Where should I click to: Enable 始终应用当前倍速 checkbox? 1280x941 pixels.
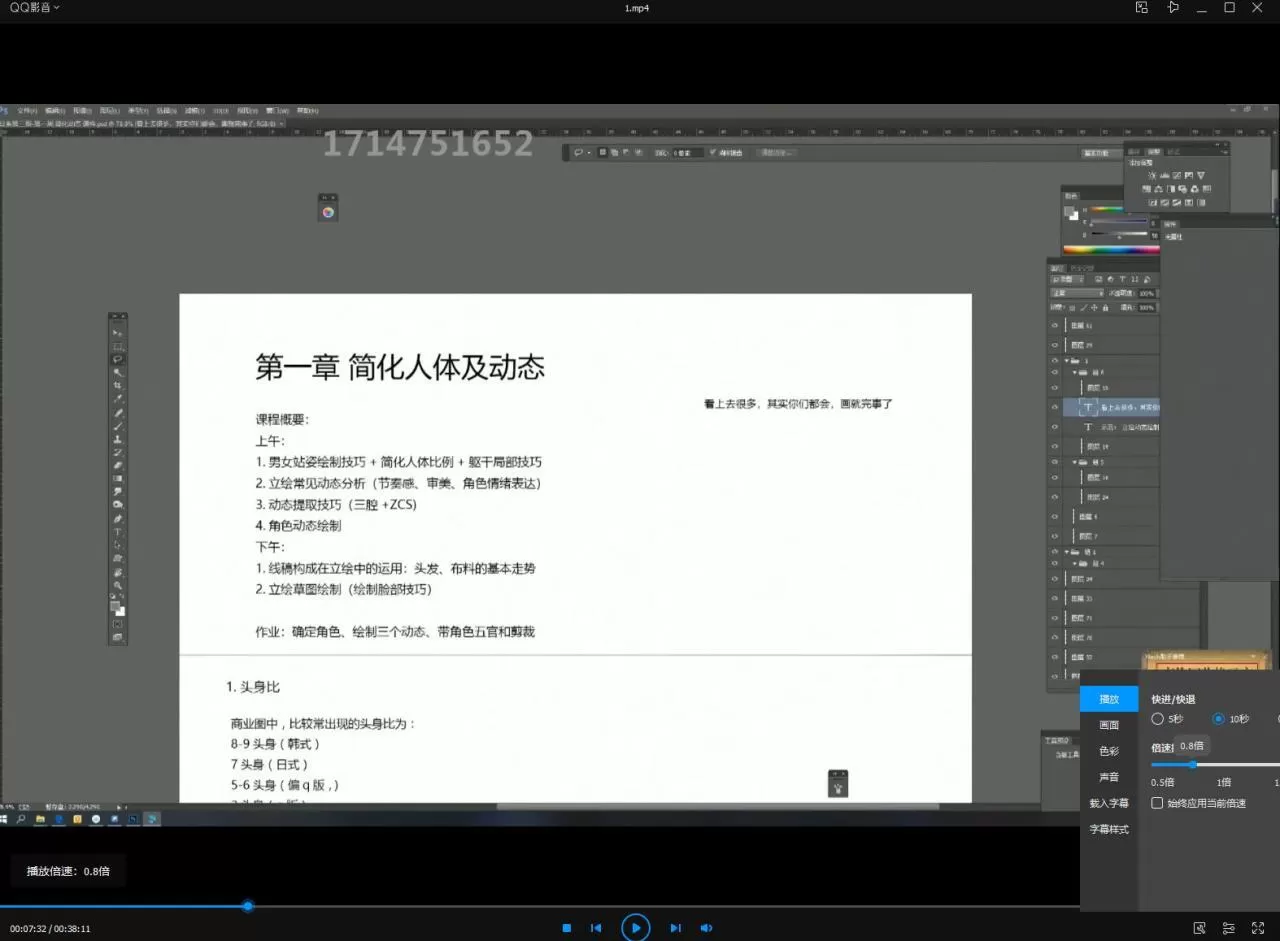pyautogui.click(x=1157, y=803)
